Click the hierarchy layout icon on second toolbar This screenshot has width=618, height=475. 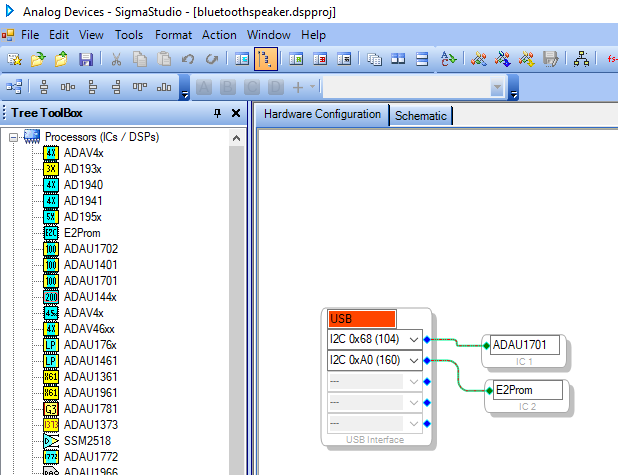tap(14, 87)
